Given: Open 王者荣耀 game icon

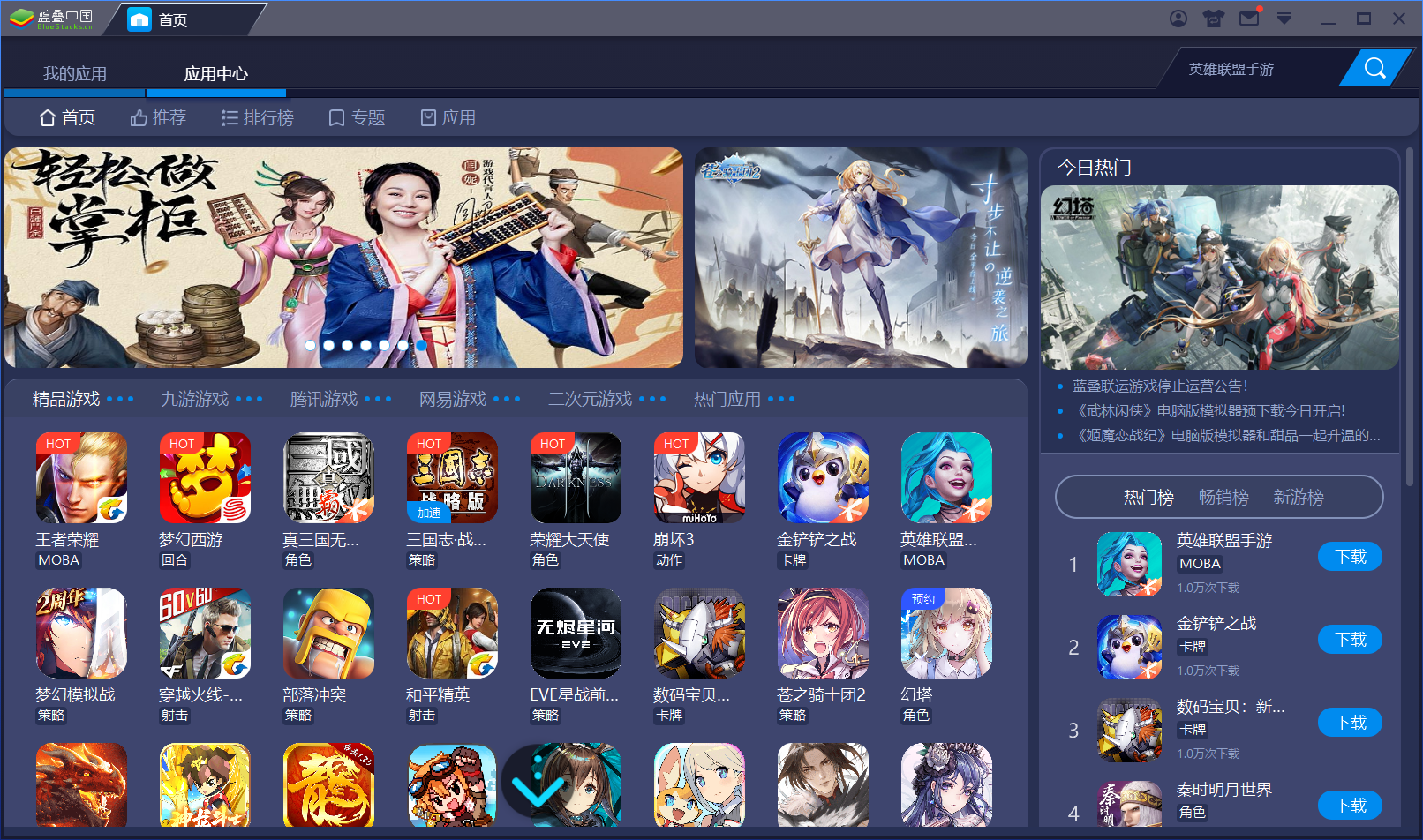Looking at the screenshot, I should [81, 477].
